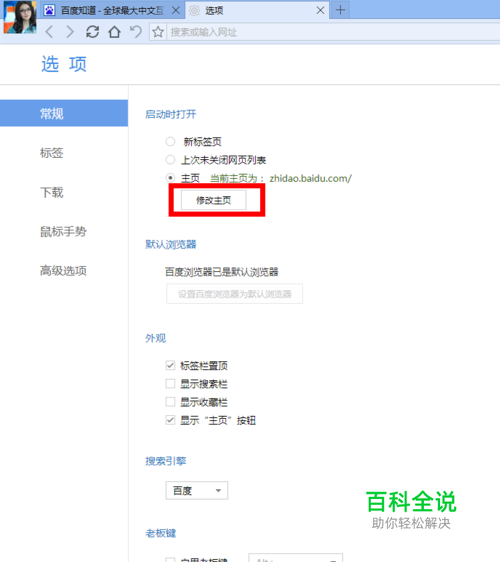
Task: Click the 外观 section heading
Action: pyautogui.click(x=156, y=338)
